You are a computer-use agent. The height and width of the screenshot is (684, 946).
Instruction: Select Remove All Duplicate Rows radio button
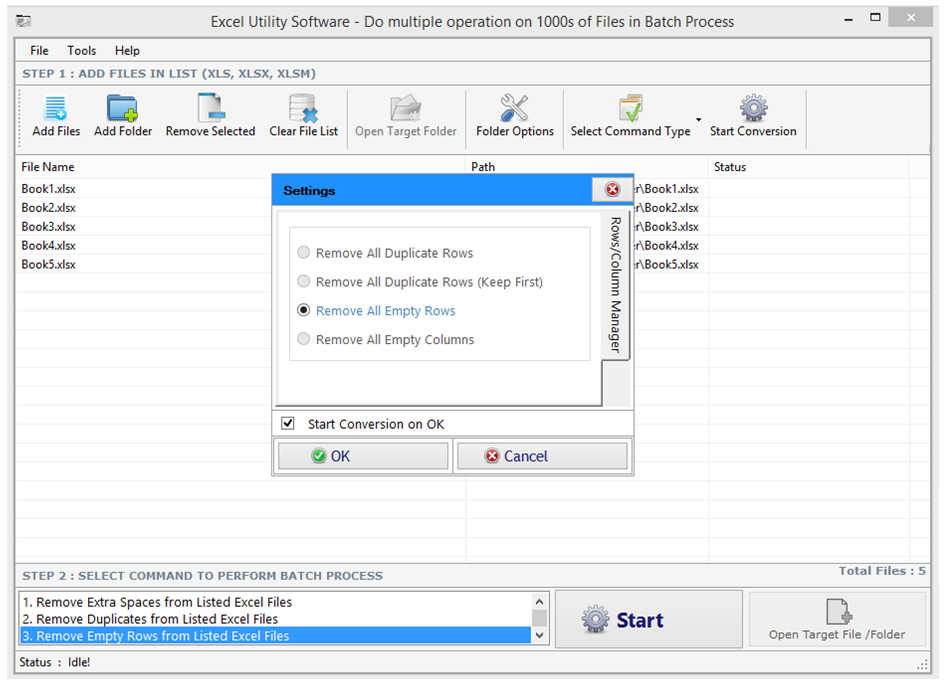coord(303,252)
